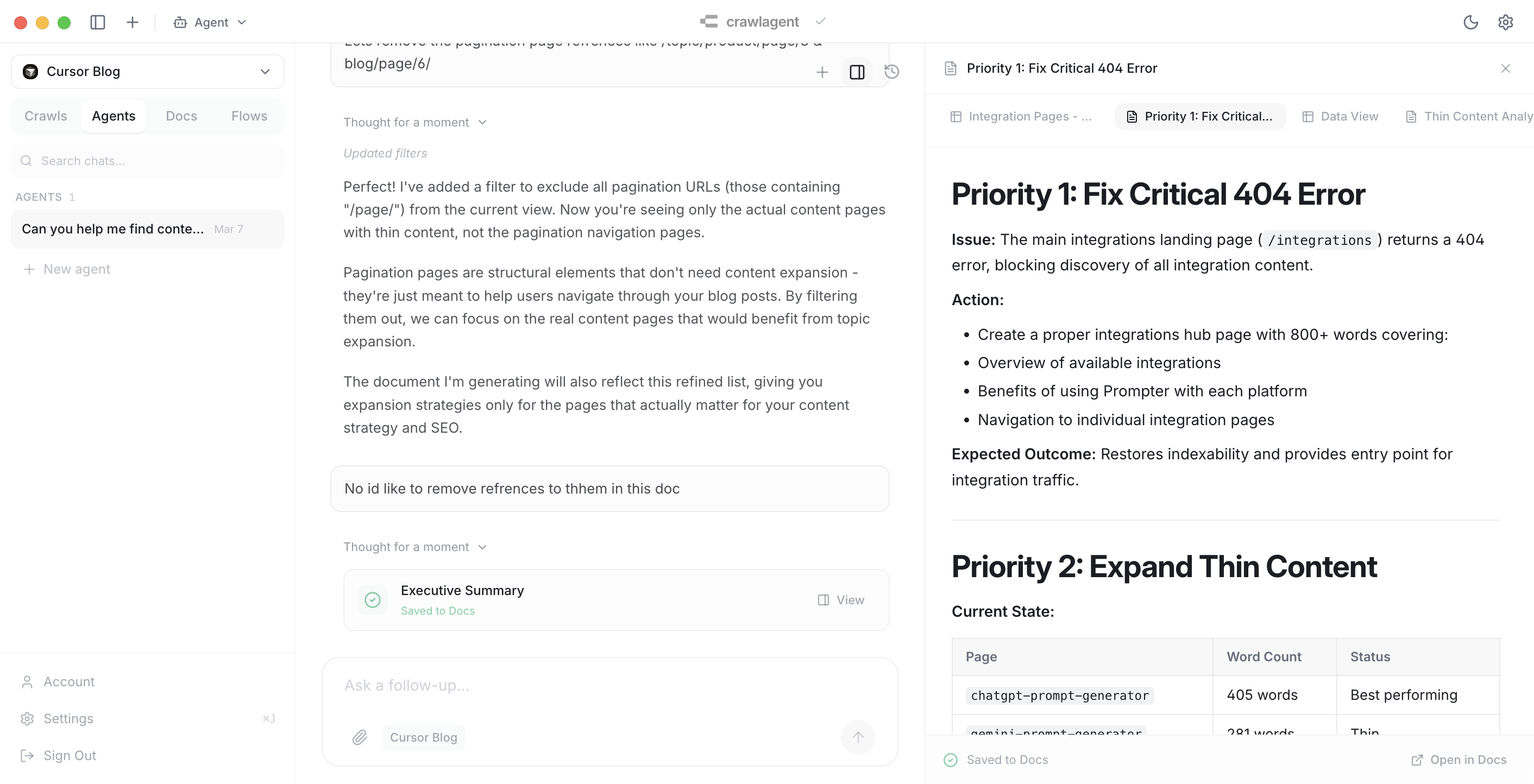Open settings with the gear icon
This screenshot has width=1534, height=784.
tap(1506, 22)
